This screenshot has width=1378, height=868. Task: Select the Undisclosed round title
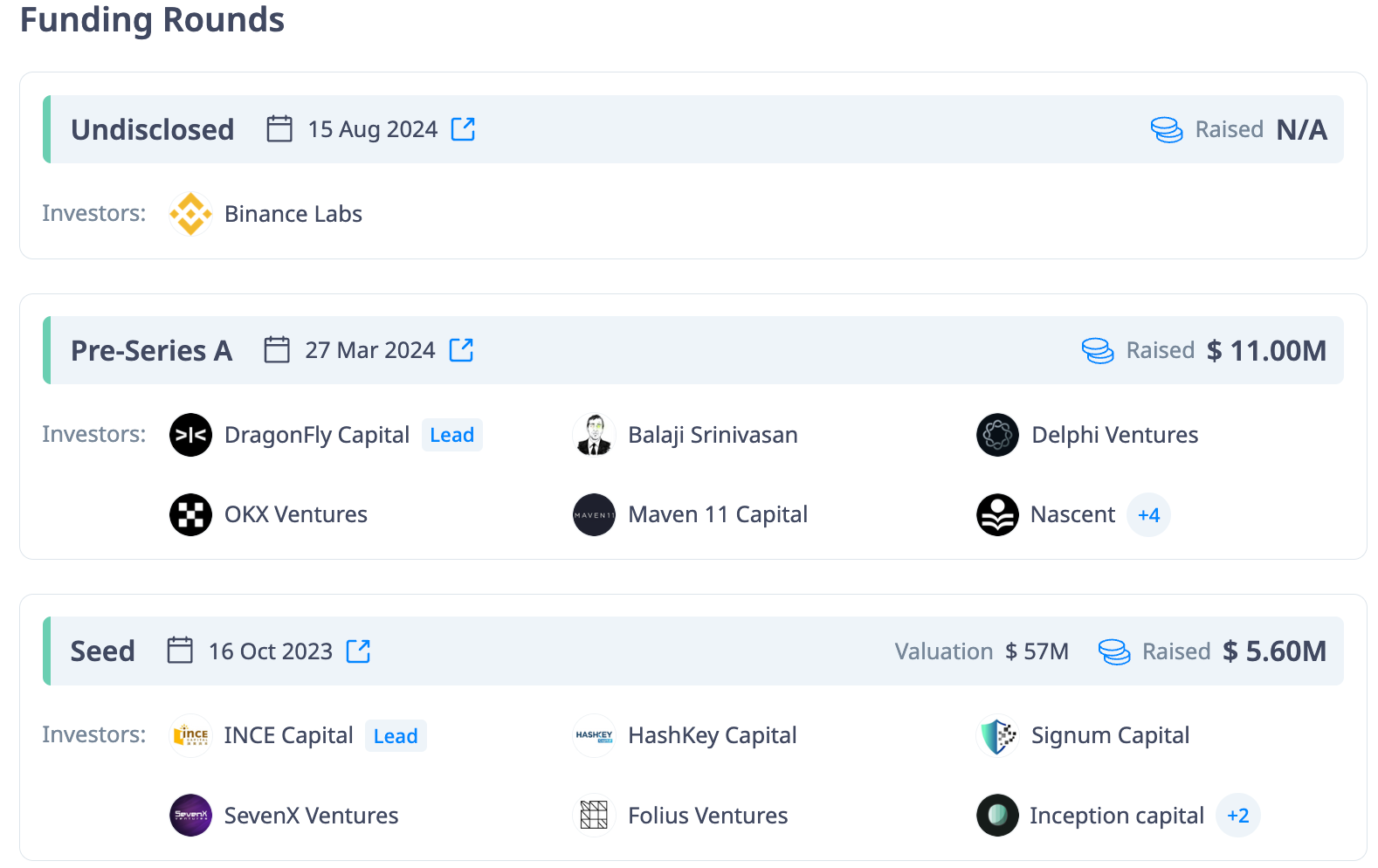click(x=153, y=129)
